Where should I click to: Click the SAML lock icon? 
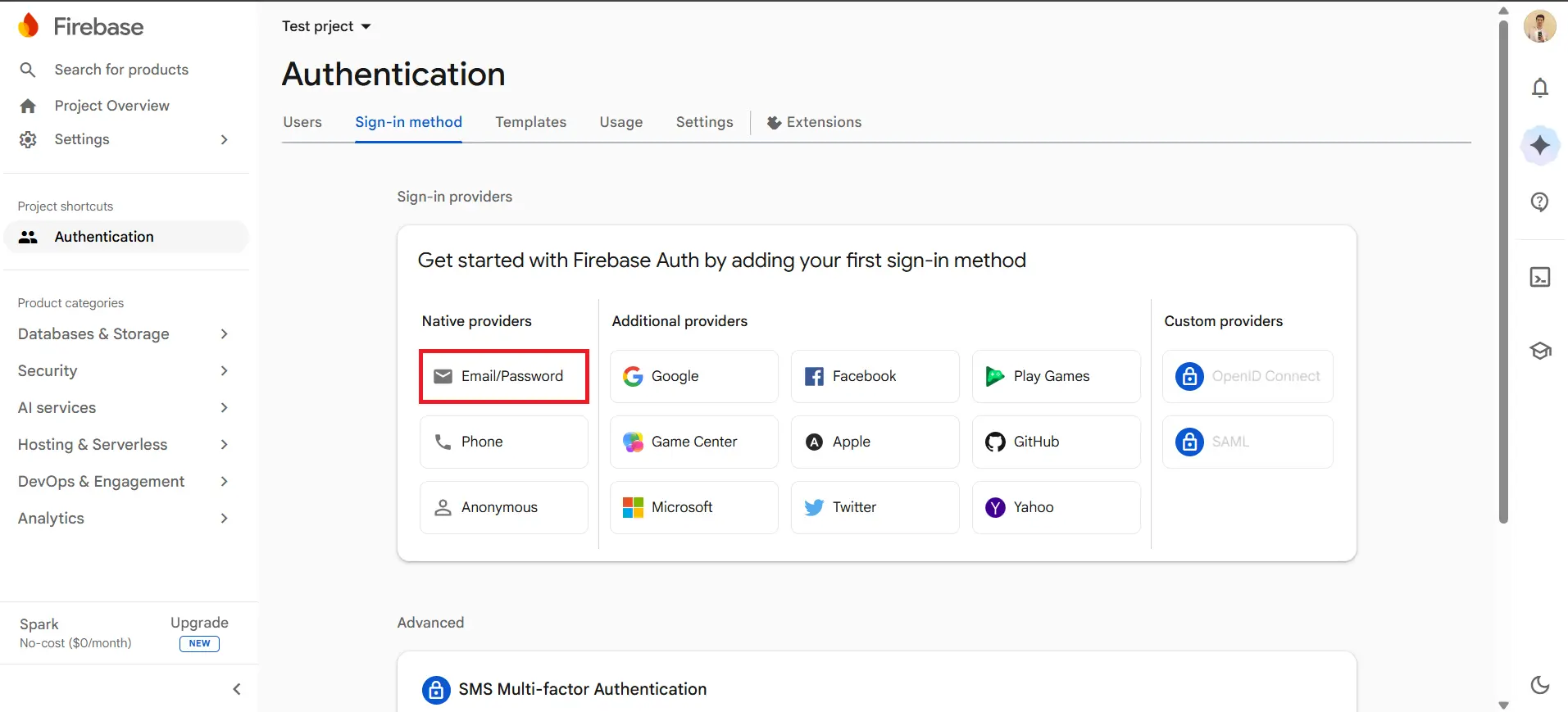click(1189, 442)
